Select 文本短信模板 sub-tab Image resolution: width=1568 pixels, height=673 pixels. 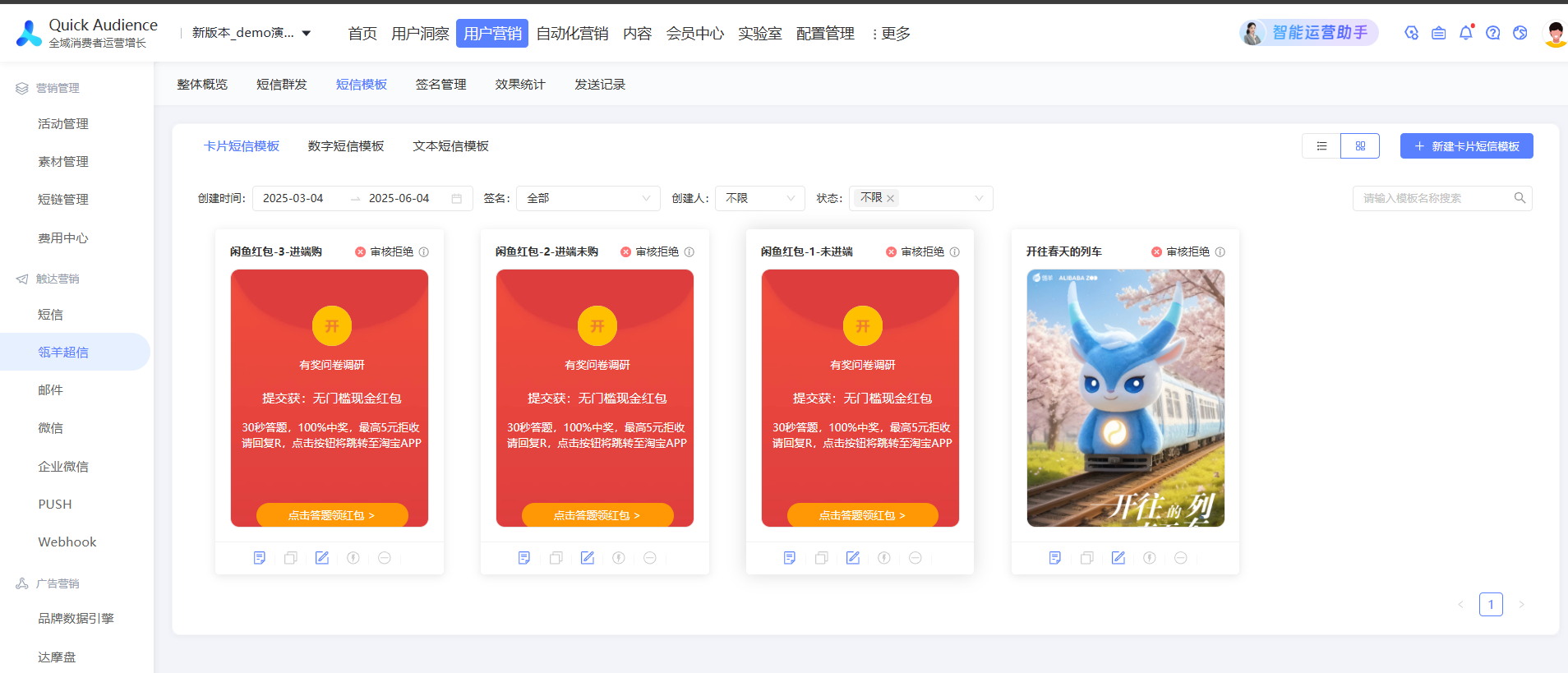coord(451,146)
